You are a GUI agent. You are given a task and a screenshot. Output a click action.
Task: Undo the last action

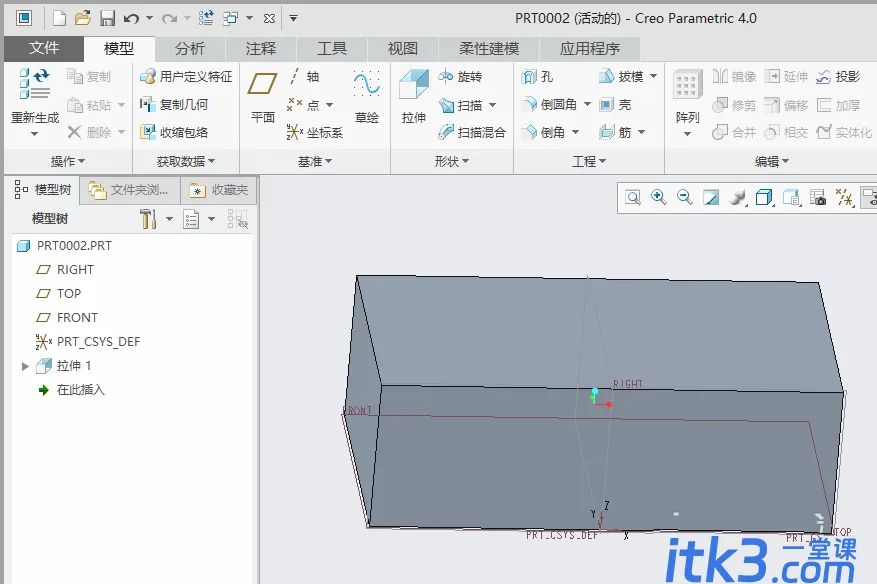pos(131,18)
